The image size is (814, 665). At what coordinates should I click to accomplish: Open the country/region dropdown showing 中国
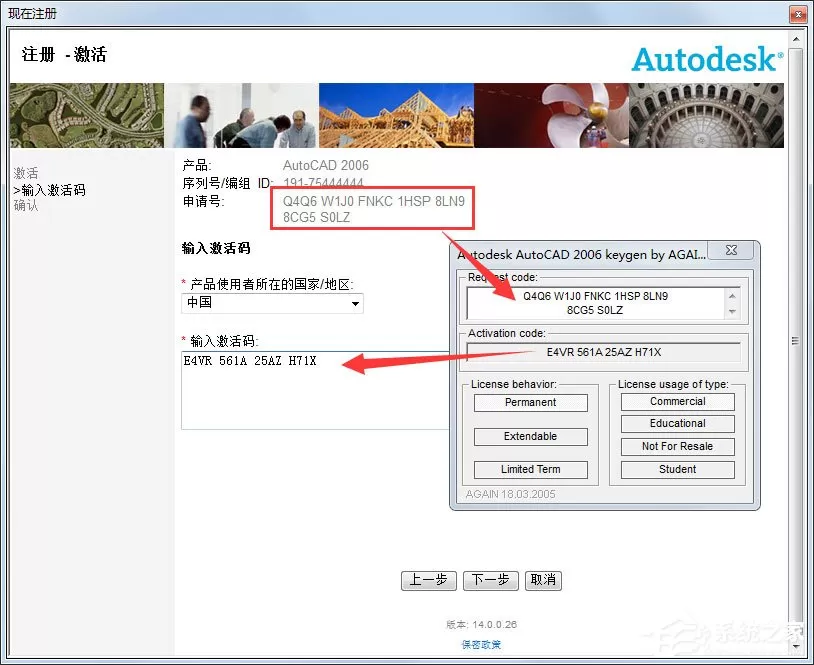[272, 303]
